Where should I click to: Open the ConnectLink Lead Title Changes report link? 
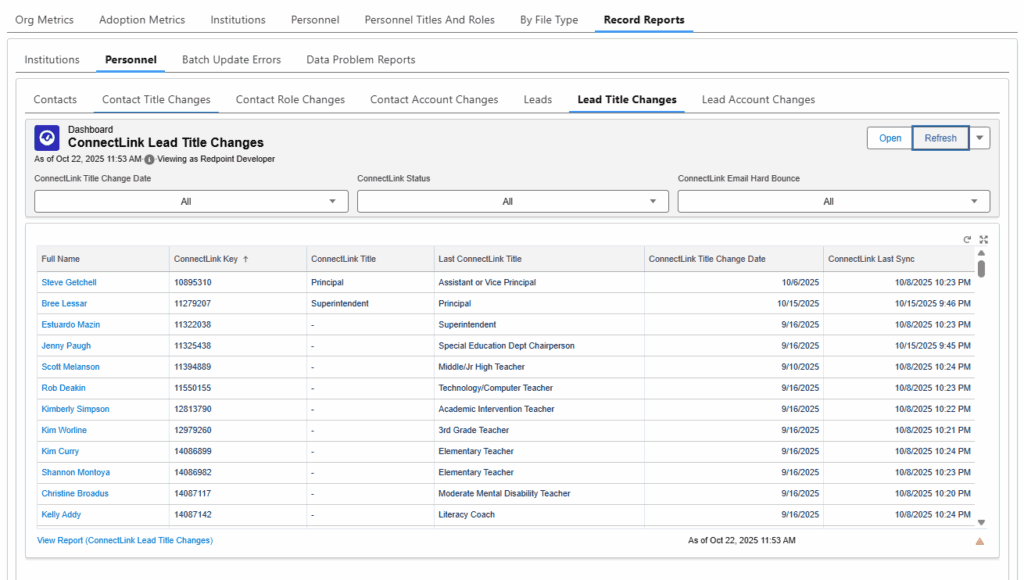[124, 539]
